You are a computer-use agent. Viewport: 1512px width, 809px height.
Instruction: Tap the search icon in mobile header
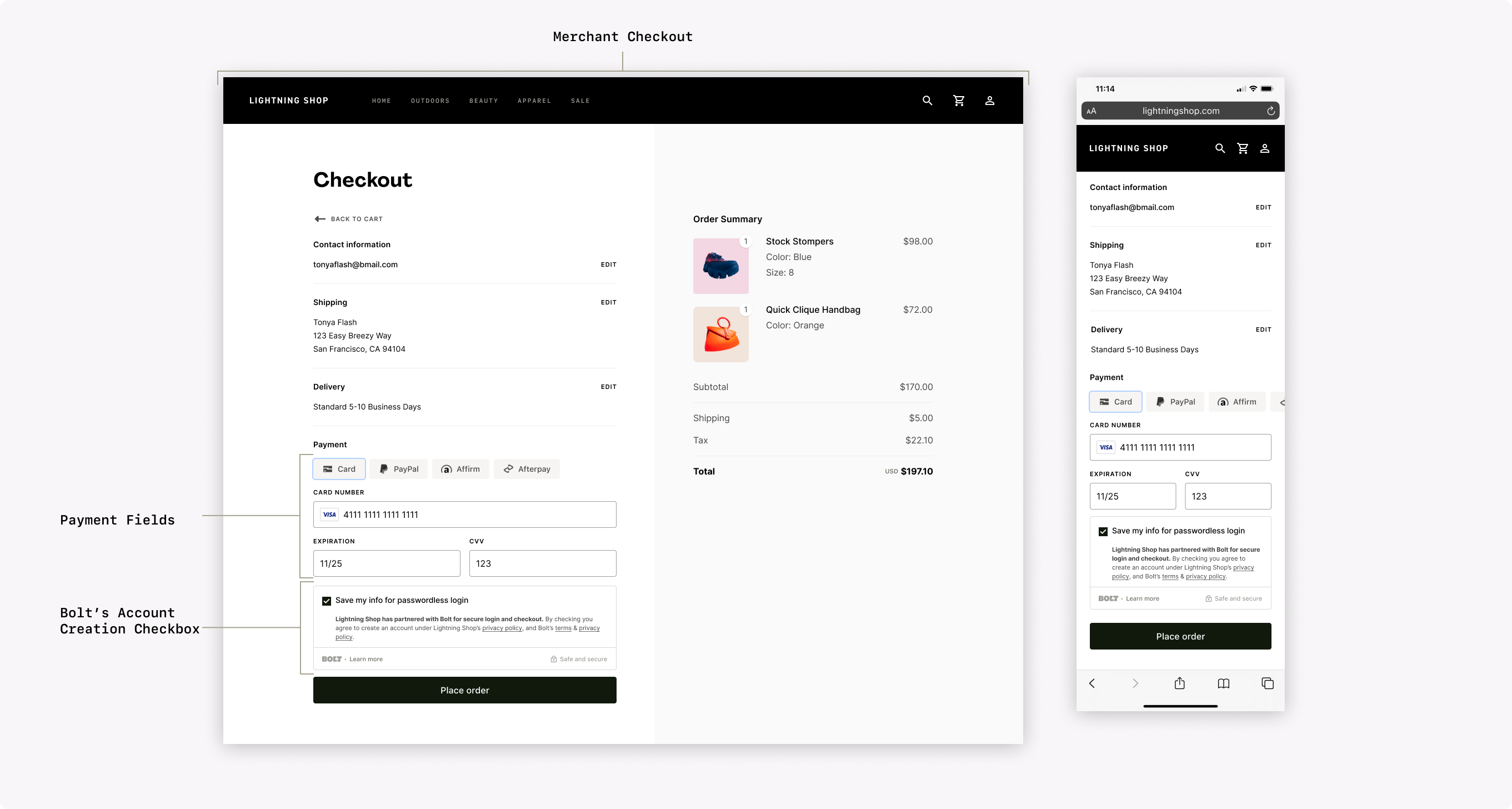(x=1220, y=148)
